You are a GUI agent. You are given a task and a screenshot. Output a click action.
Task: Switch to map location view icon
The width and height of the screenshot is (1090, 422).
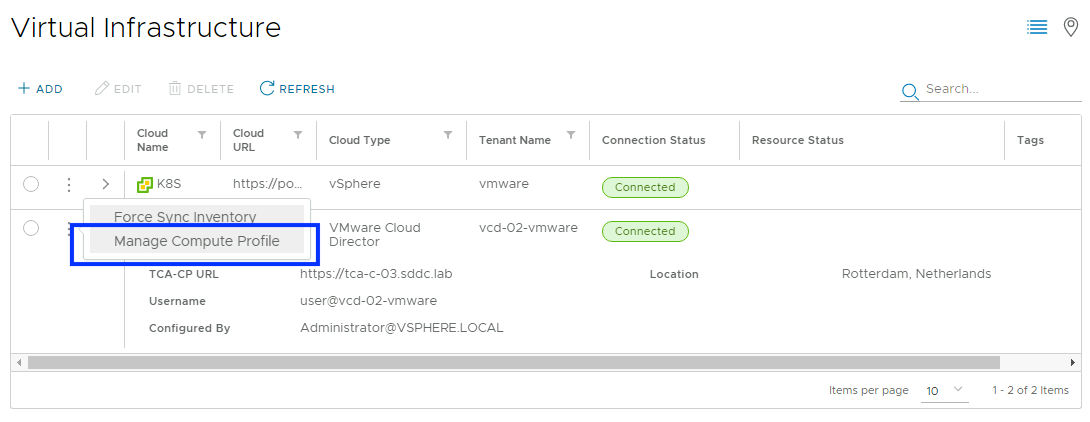1070,28
